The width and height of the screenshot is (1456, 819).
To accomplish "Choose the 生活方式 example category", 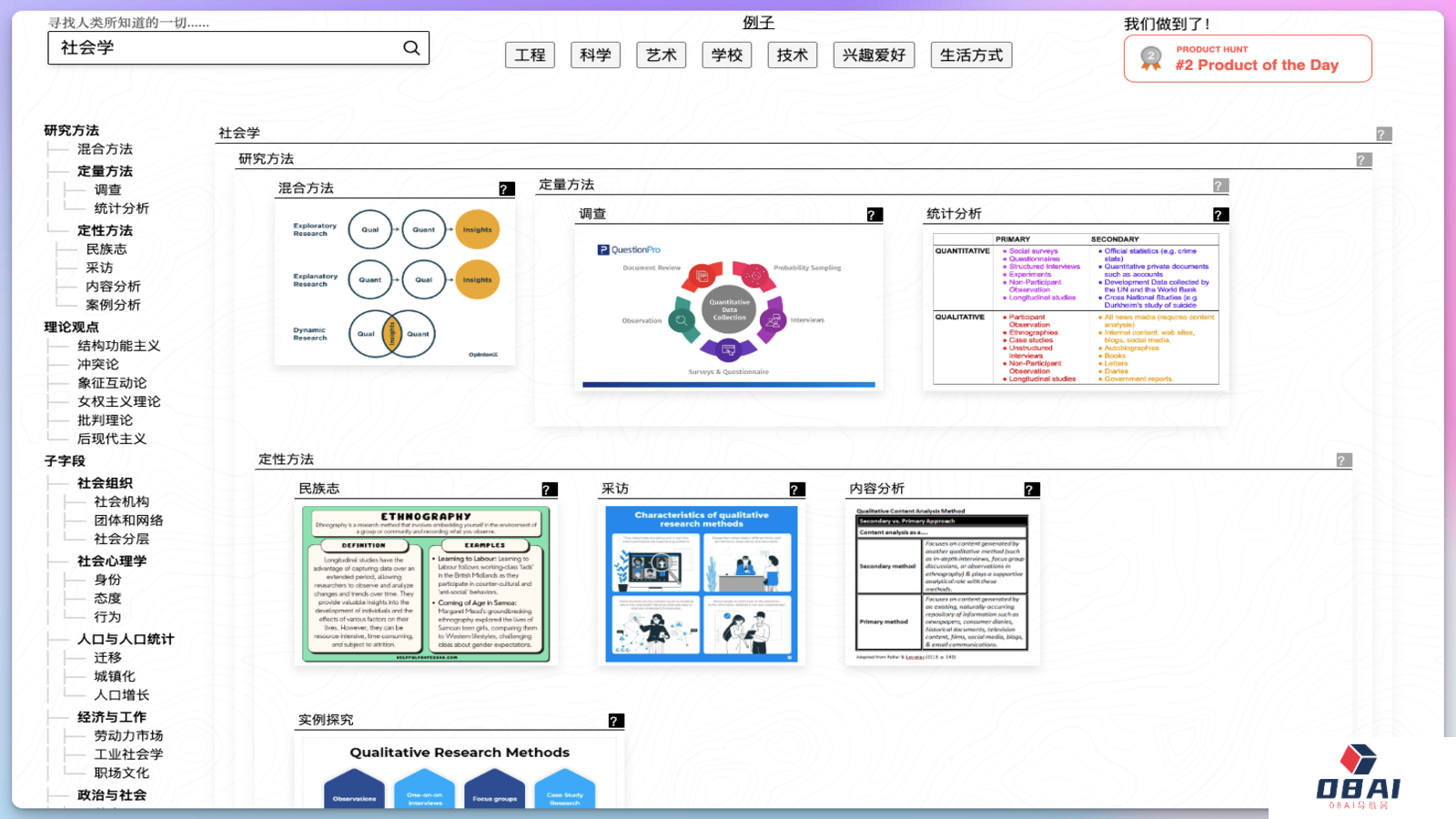I will point(971,56).
